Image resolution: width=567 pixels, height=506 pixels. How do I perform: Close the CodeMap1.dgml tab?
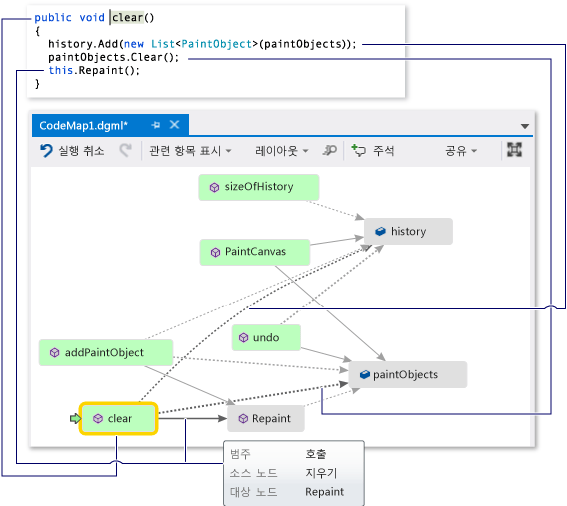[175, 125]
